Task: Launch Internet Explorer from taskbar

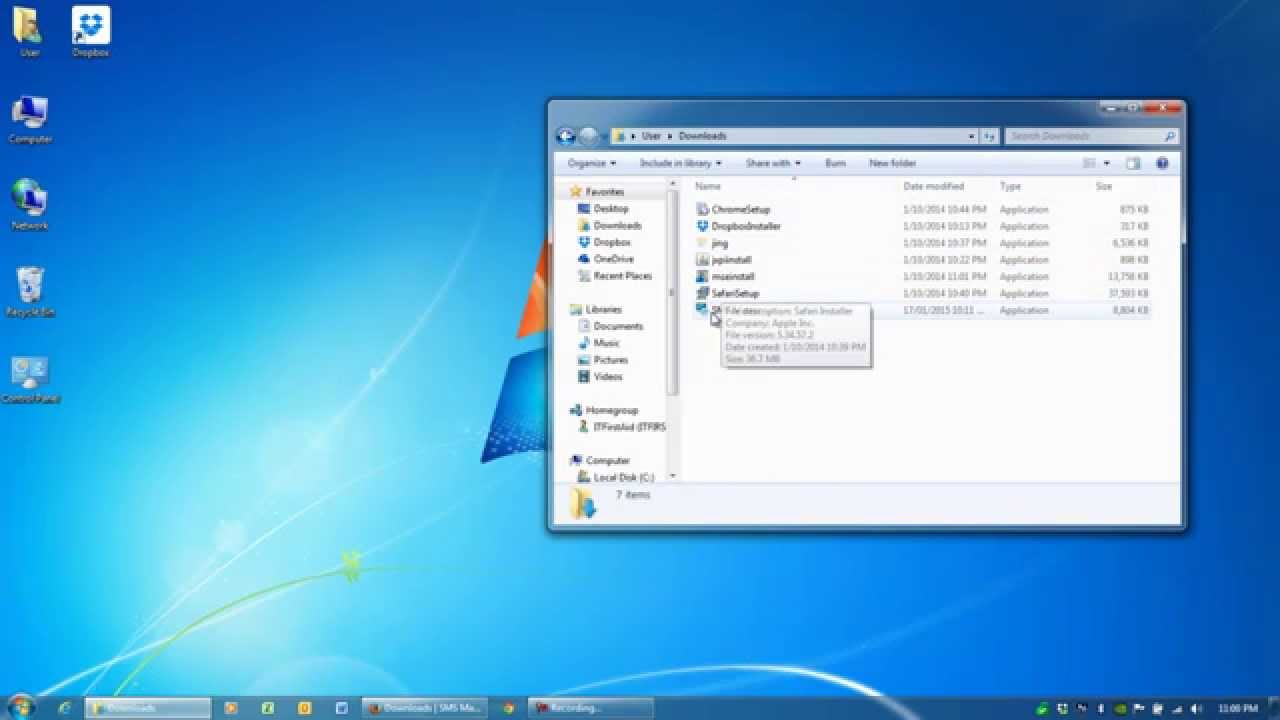Action: [64, 707]
